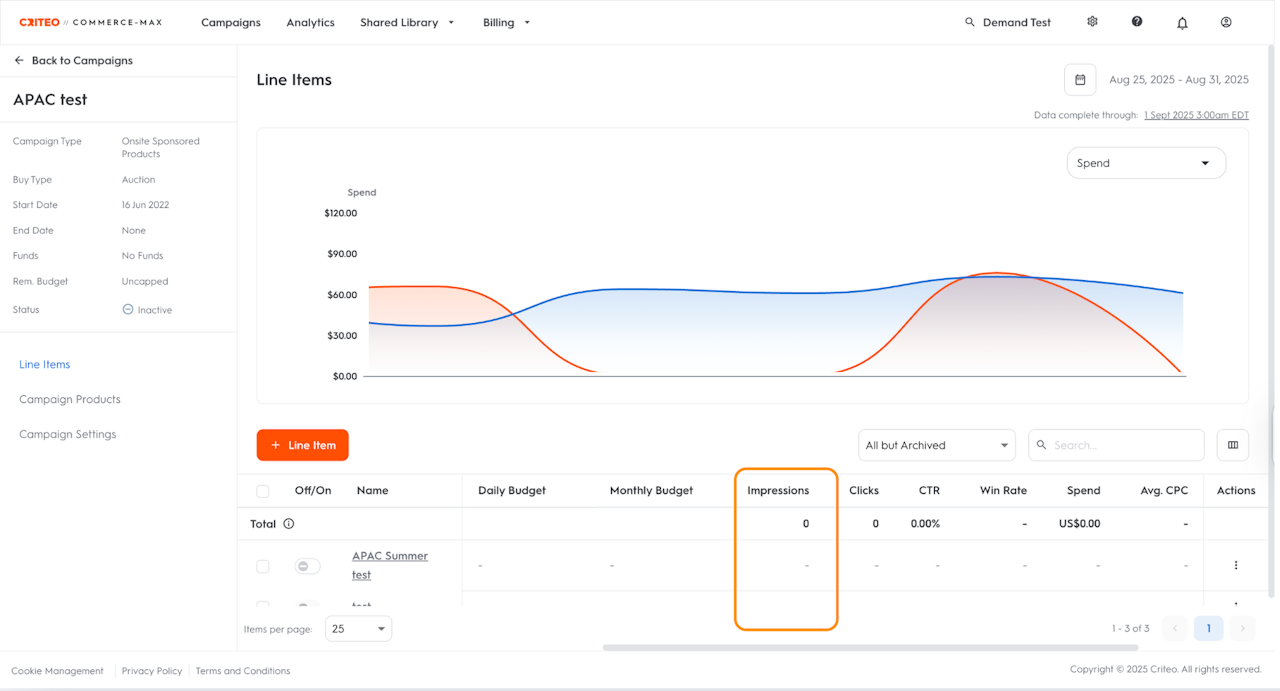
Task: Go Back to Campaigns
Action: [73, 60]
